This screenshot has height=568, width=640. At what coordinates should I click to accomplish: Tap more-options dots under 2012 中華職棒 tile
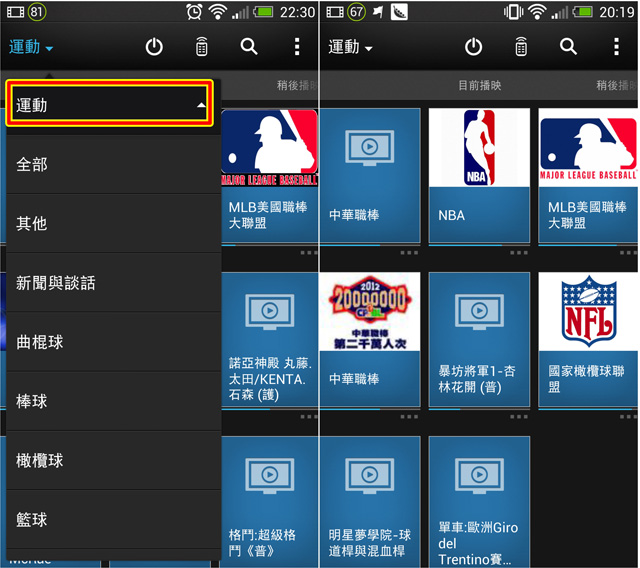click(409, 417)
